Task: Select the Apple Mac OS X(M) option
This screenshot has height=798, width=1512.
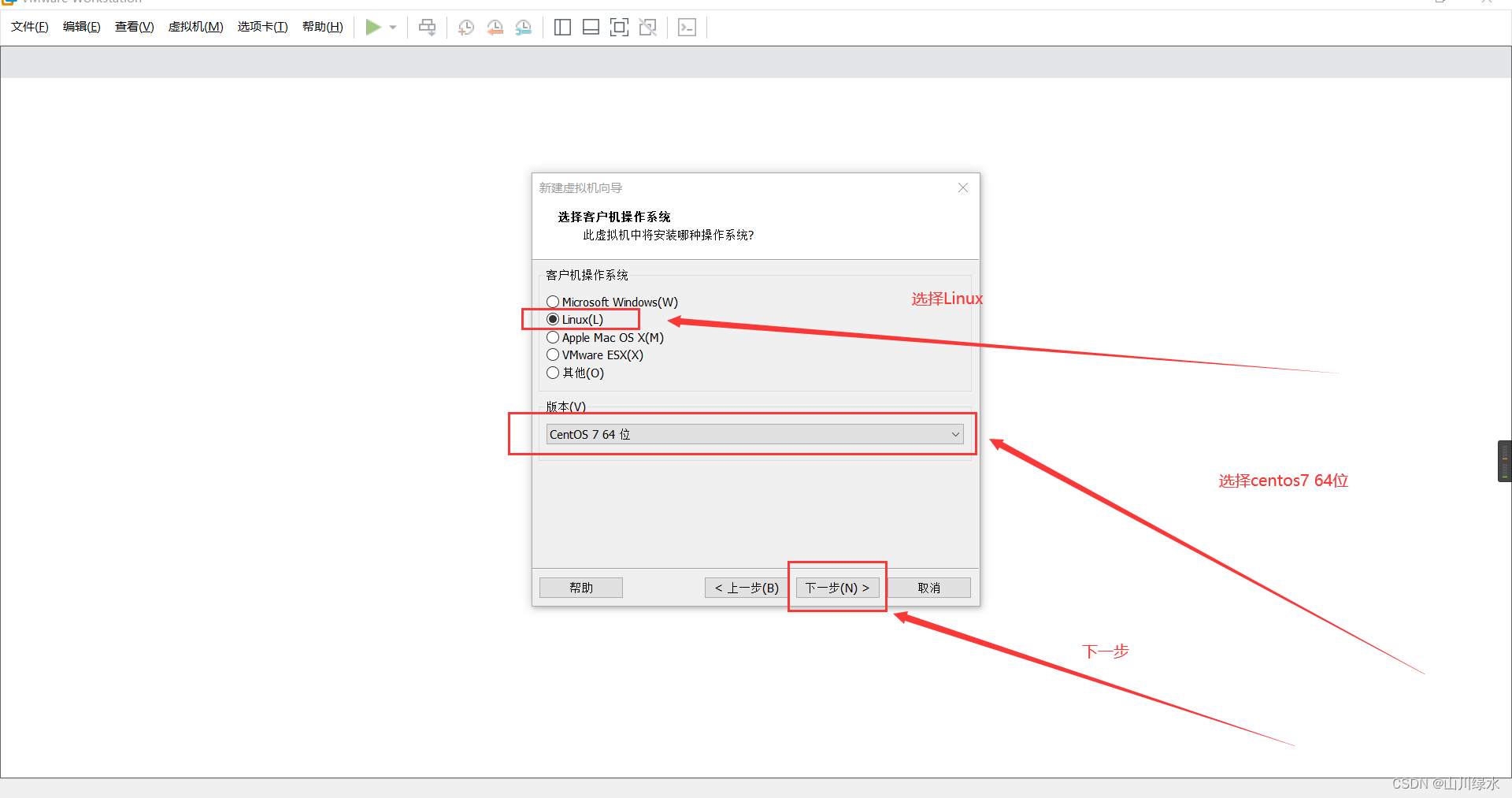Action: pyautogui.click(x=605, y=337)
